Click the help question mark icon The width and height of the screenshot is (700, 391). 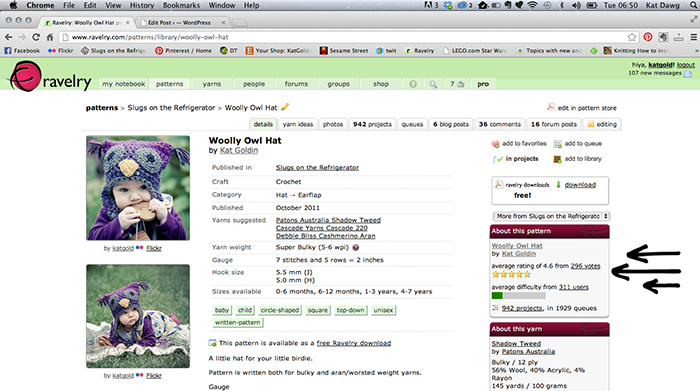(x=413, y=84)
